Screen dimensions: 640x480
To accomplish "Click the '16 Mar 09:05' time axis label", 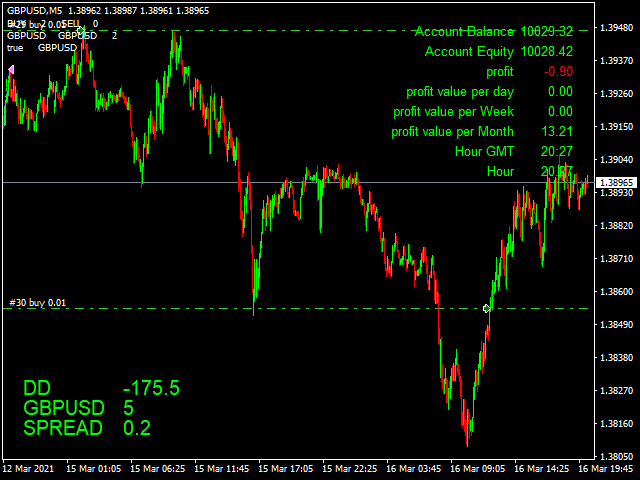I will [478, 469].
